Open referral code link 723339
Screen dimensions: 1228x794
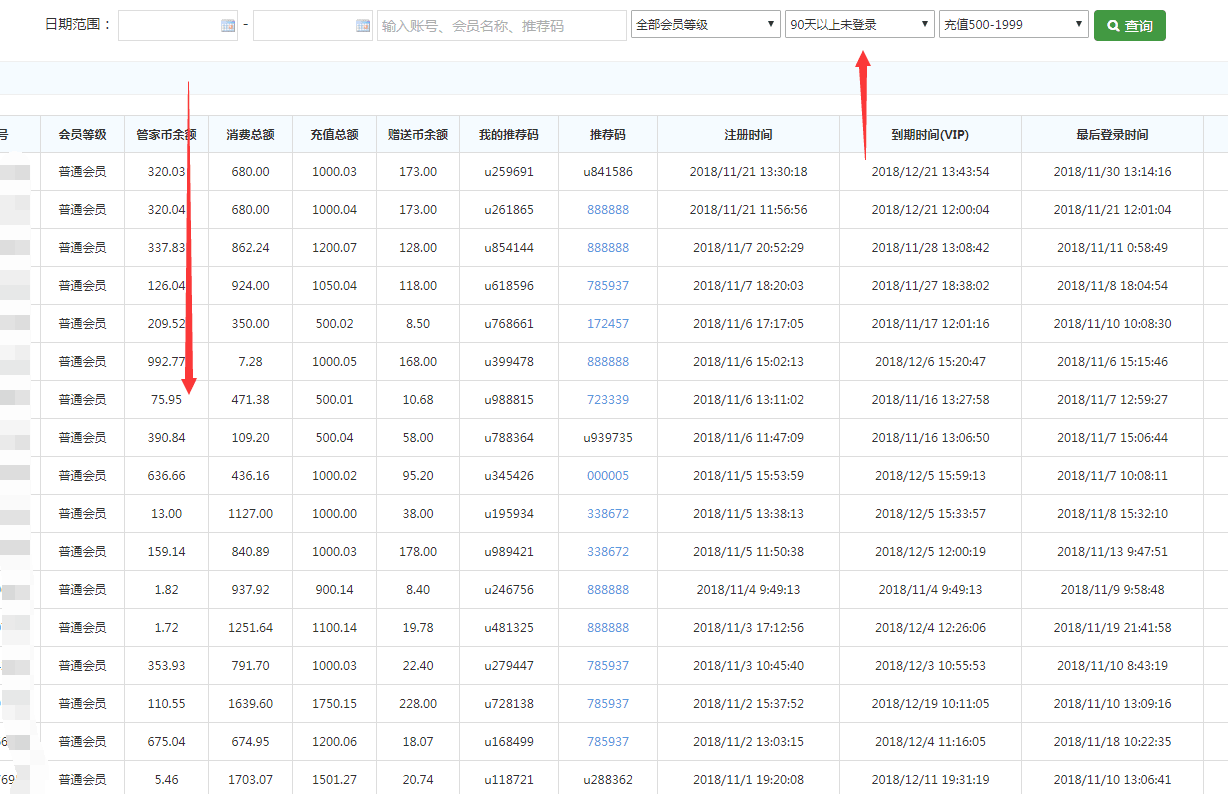(608, 400)
